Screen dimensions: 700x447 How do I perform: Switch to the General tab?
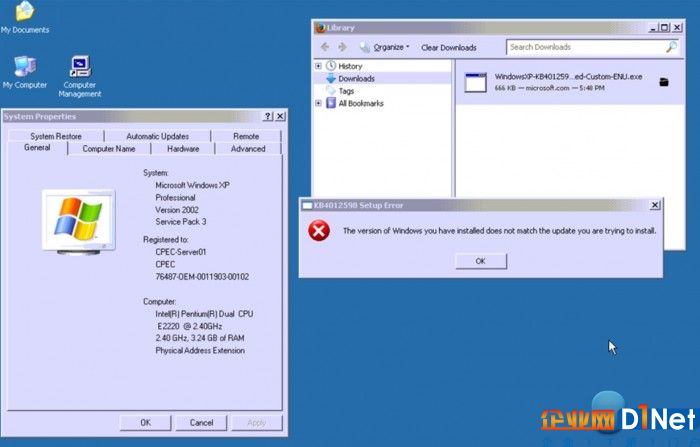(37, 148)
